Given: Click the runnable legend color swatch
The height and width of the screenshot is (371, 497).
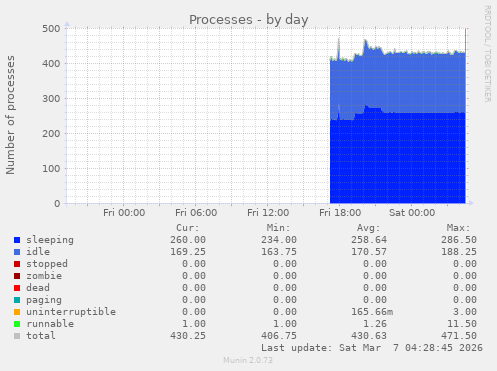Looking at the screenshot, I should tap(17, 324).
